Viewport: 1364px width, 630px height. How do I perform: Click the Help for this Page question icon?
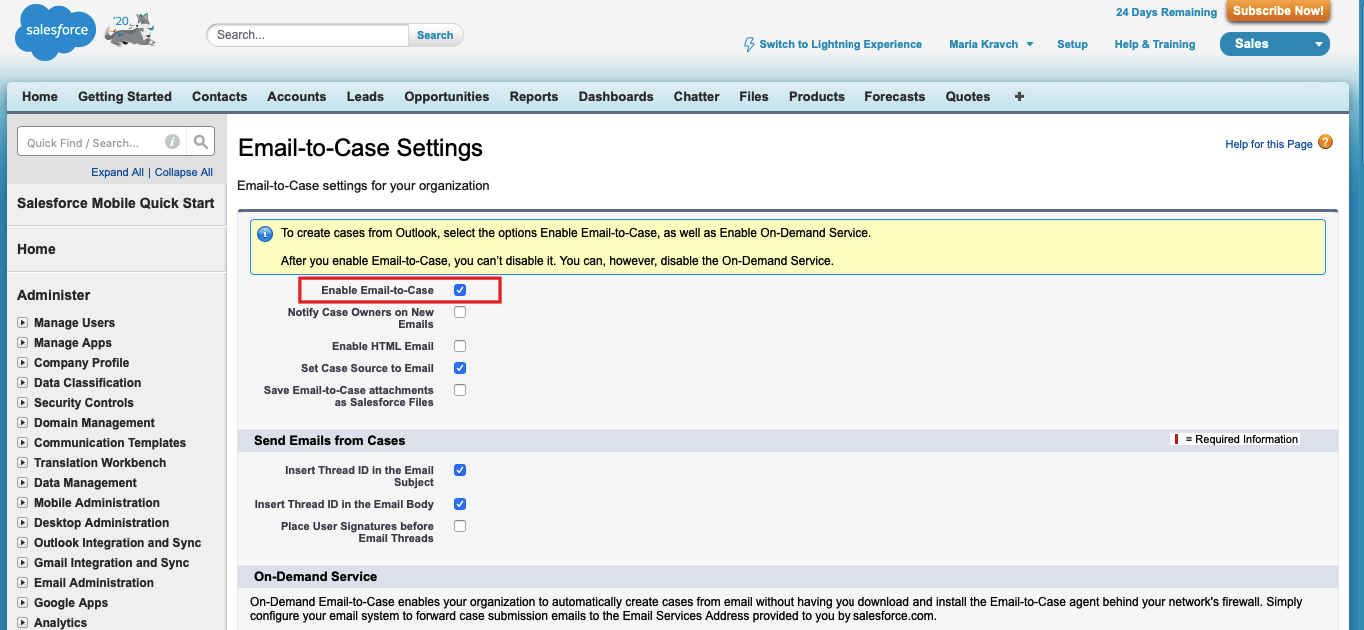point(1326,143)
